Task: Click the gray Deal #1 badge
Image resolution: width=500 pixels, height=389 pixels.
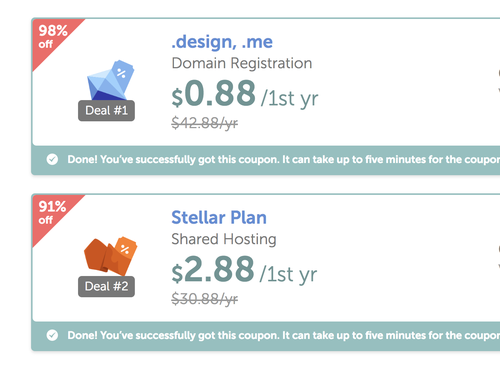Action: 106,110
